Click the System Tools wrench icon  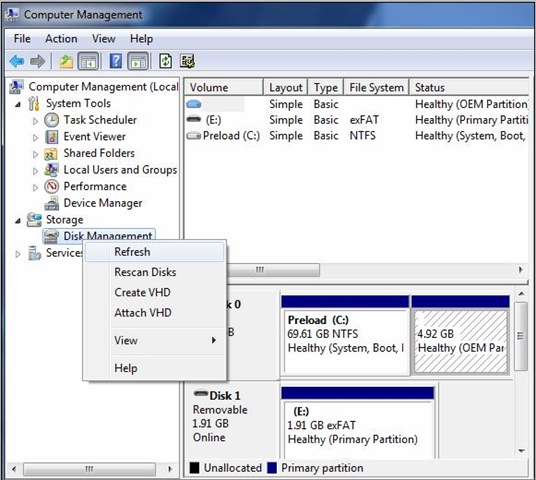[x=34, y=104]
